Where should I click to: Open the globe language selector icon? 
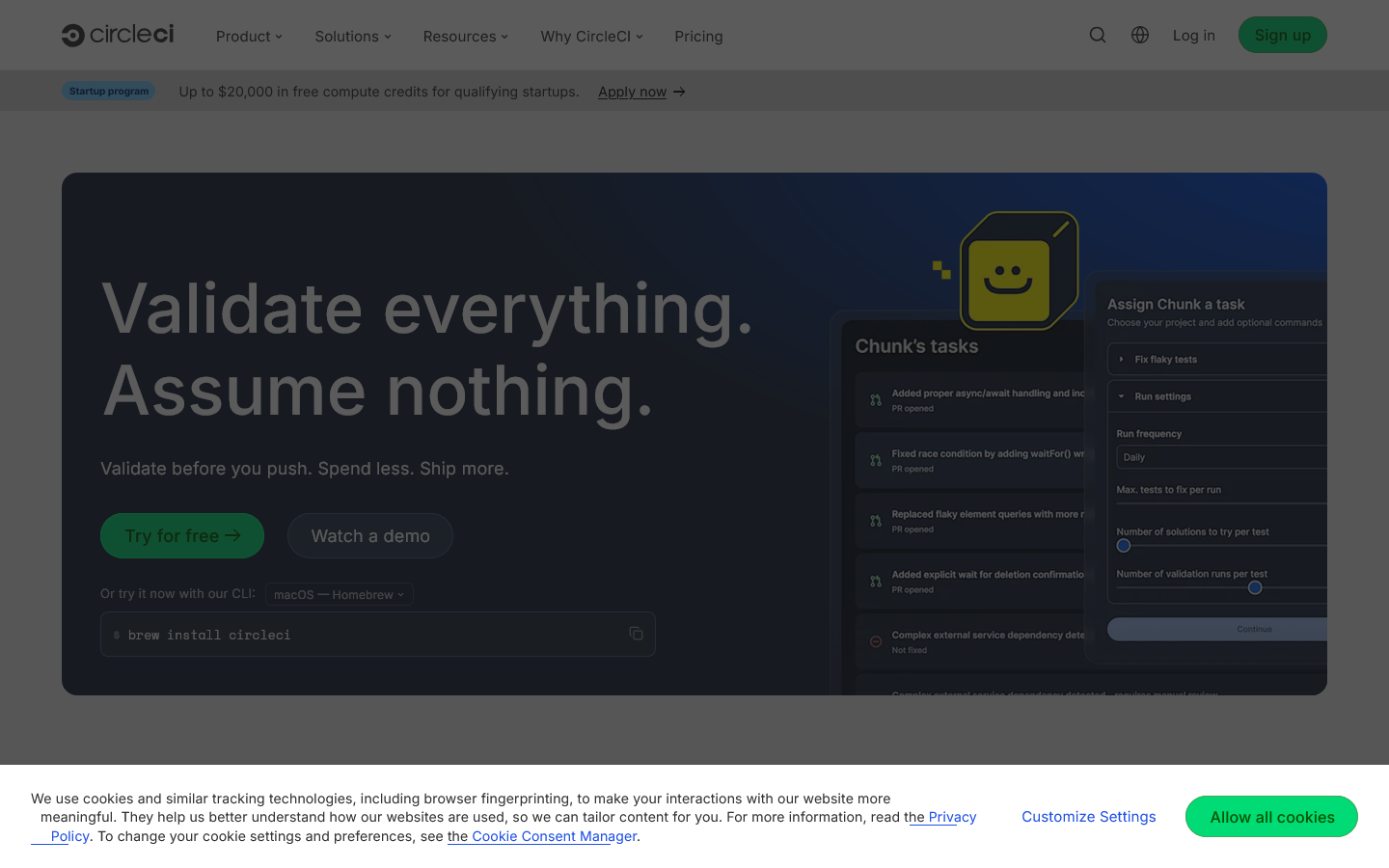tap(1140, 35)
